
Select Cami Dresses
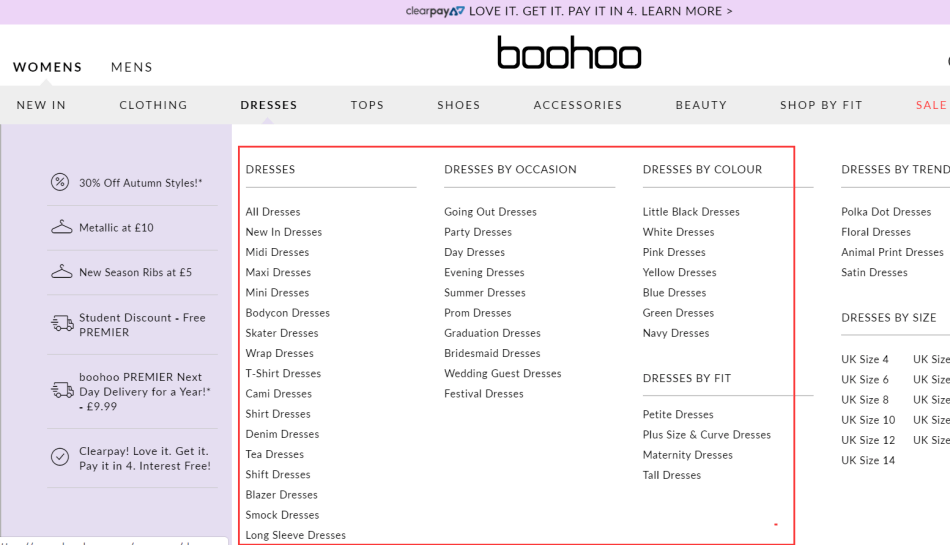278,393
